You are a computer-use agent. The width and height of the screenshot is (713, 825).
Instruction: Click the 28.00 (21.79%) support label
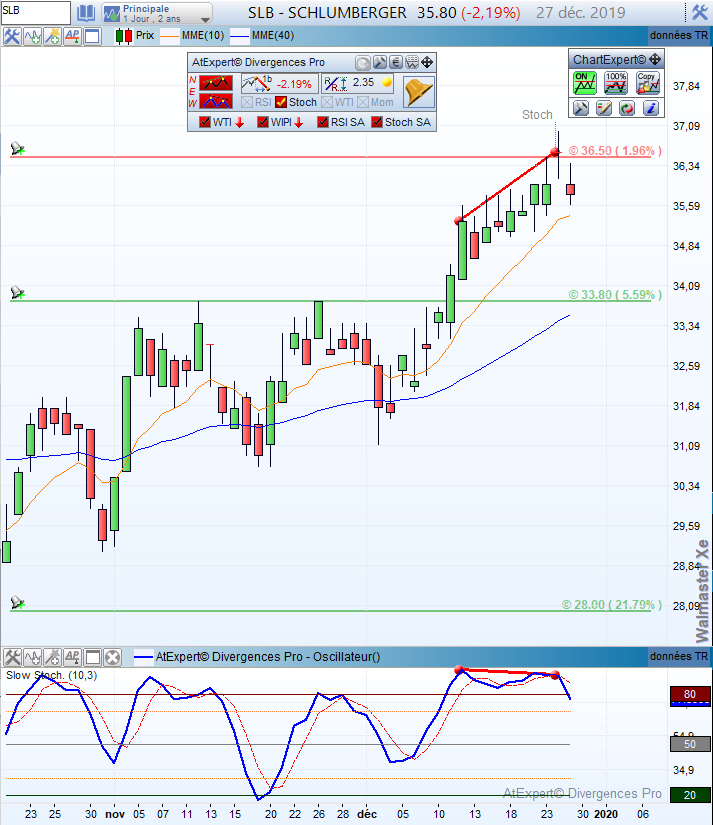pos(611,605)
